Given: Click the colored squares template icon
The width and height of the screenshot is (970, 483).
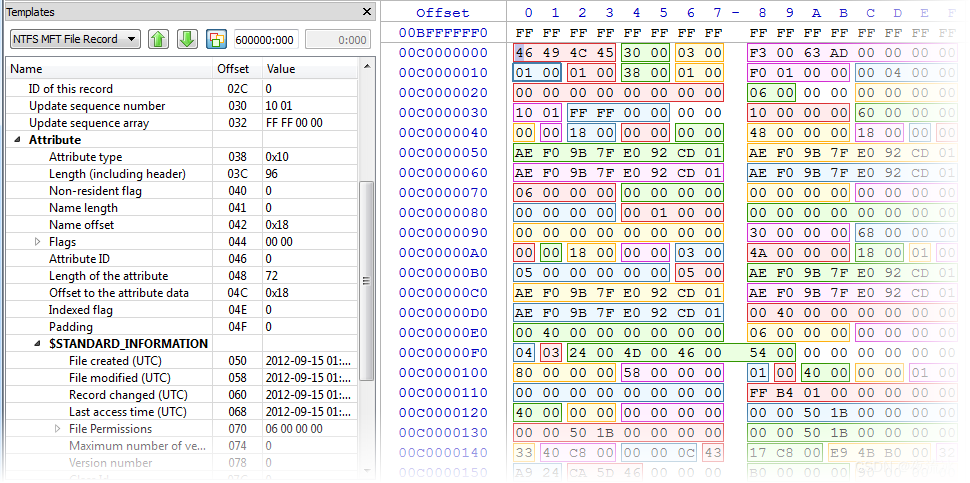Looking at the screenshot, I should coord(216,40).
